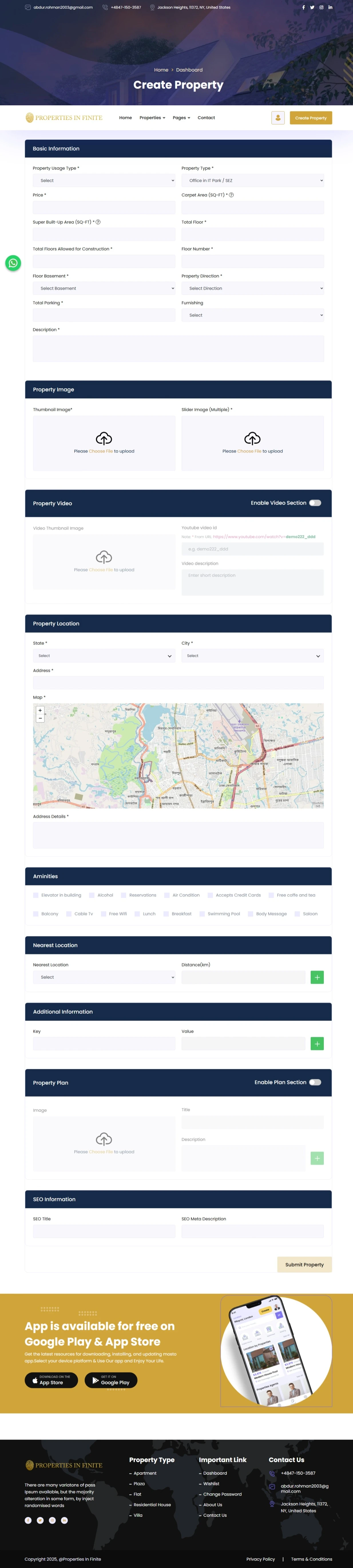Enable the Plan Section toggle
This screenshot has width=353, height=1568.
coord(315,1082)
